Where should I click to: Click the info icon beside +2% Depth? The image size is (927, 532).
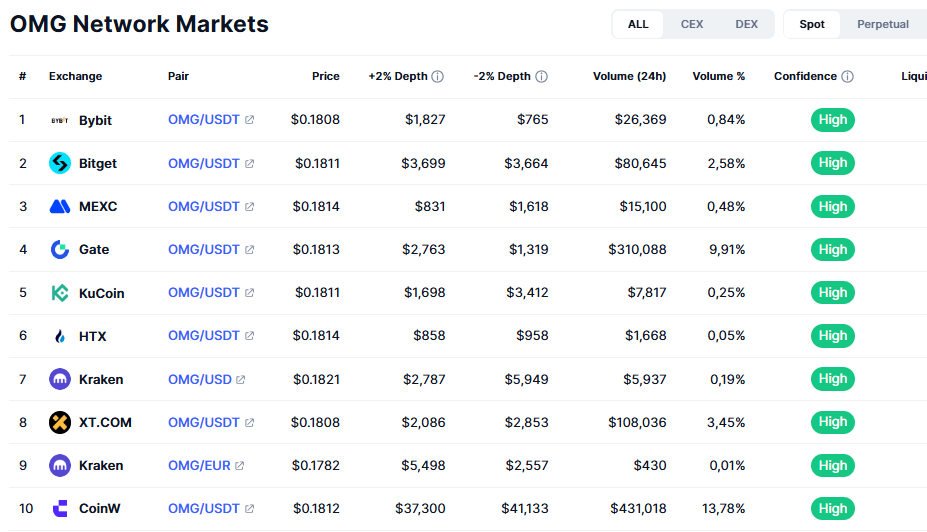pos(438,77)
